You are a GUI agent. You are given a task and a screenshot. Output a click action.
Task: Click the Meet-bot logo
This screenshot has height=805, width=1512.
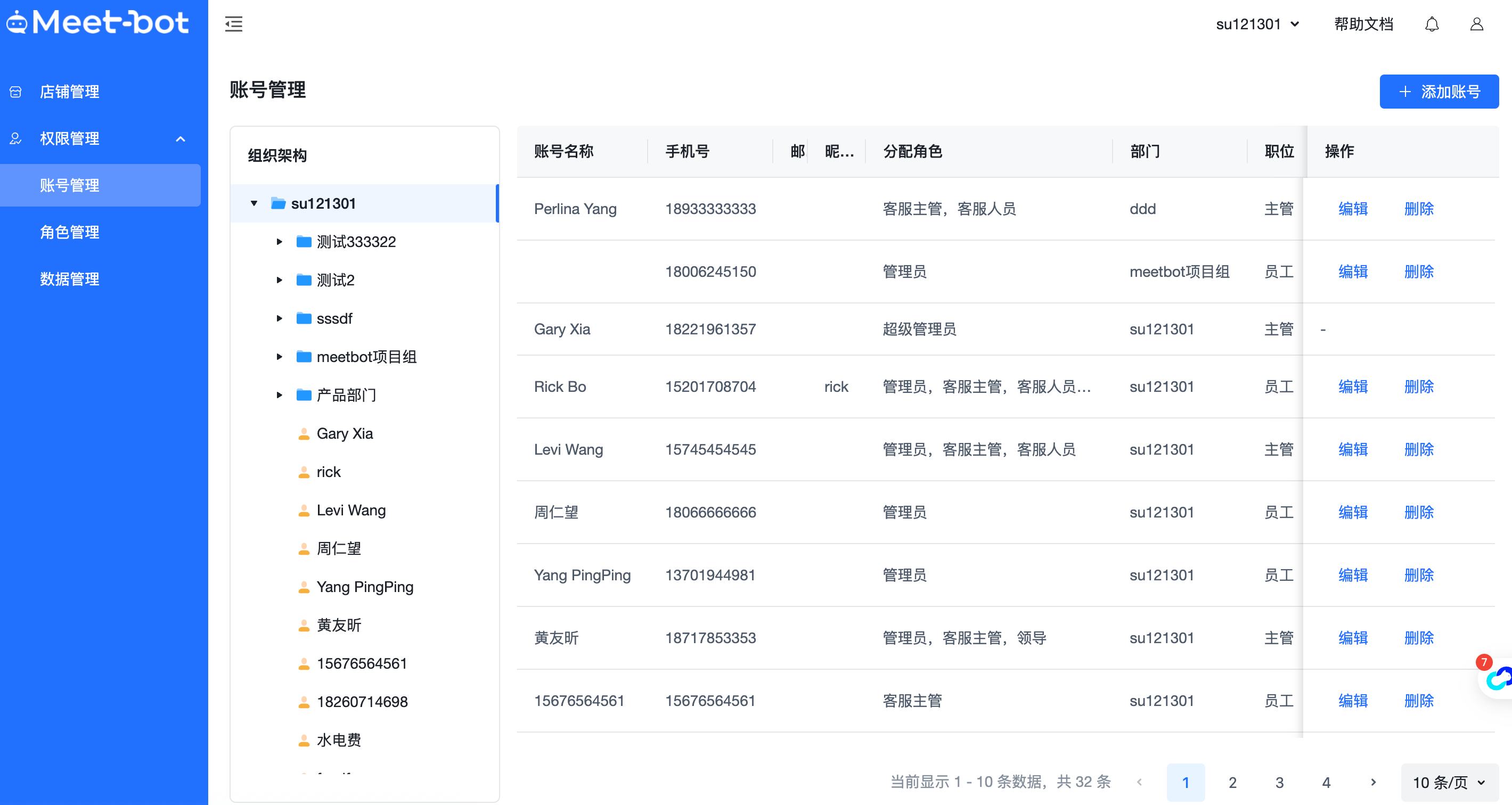[97, 22]
